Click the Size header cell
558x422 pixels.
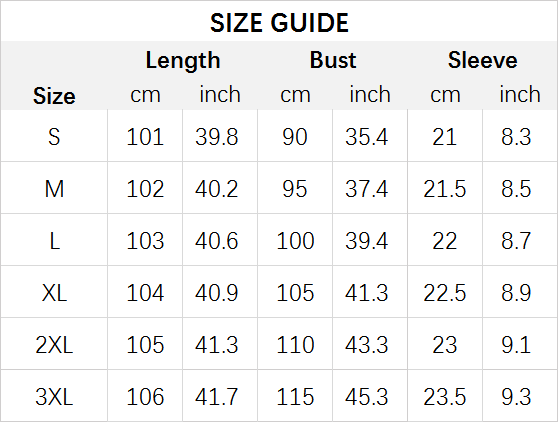[x=54, y=96]
